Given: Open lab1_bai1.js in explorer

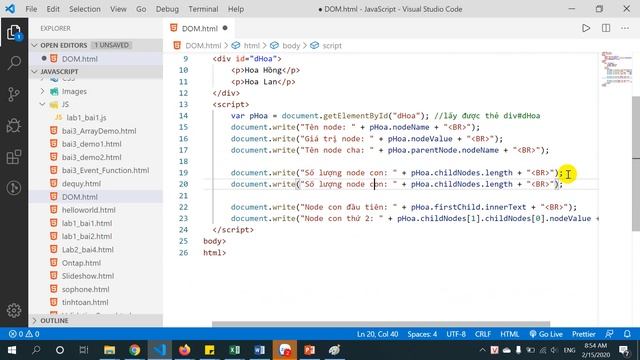Looking at the screenshot, I should point(86,118).
